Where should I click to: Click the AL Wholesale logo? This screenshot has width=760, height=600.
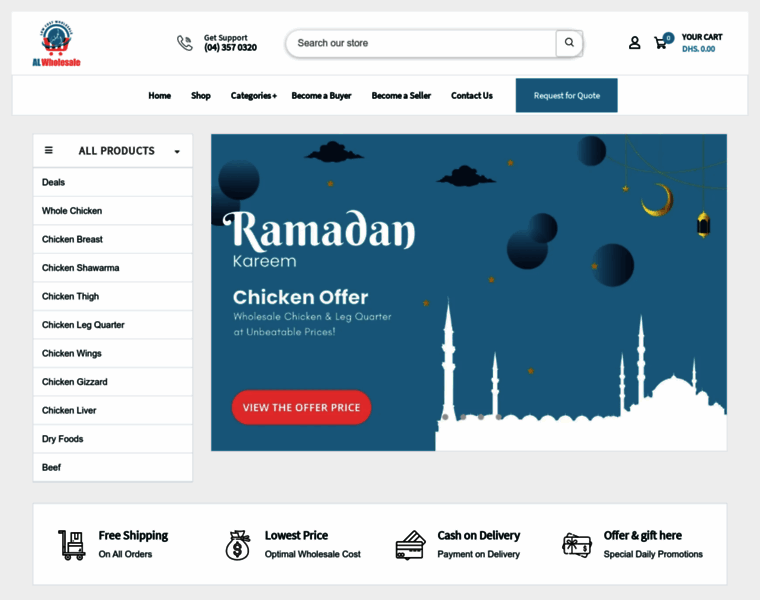click(56, 43)
